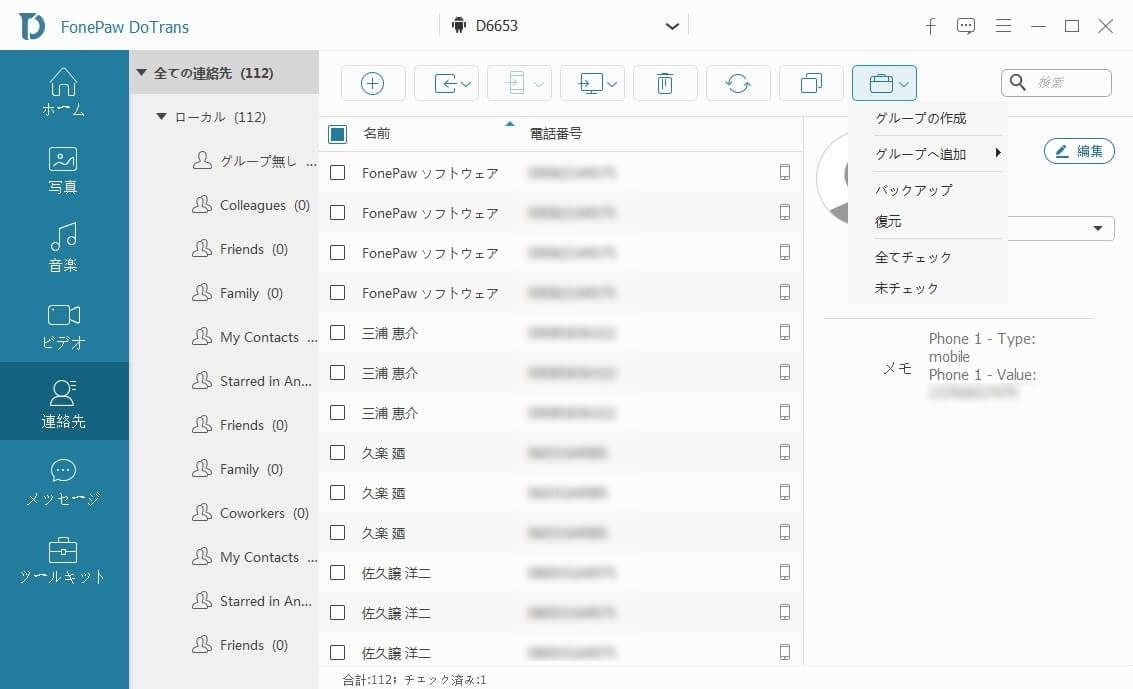Open メッセージ (Messages) section

pos(64,482)
